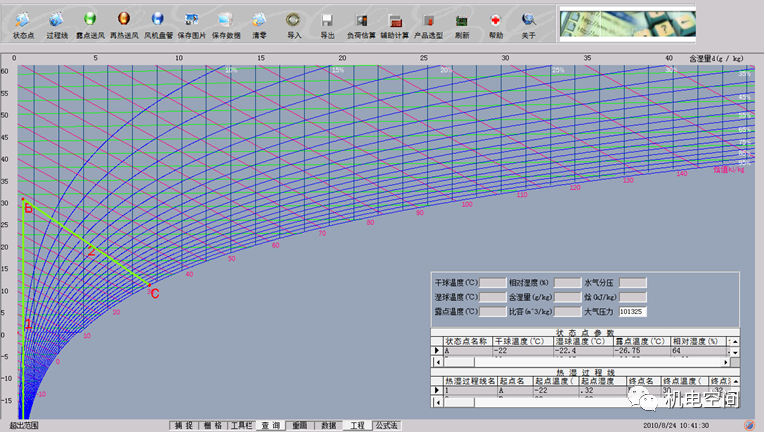Click the .32 start humidity cell

click(602, 390)
